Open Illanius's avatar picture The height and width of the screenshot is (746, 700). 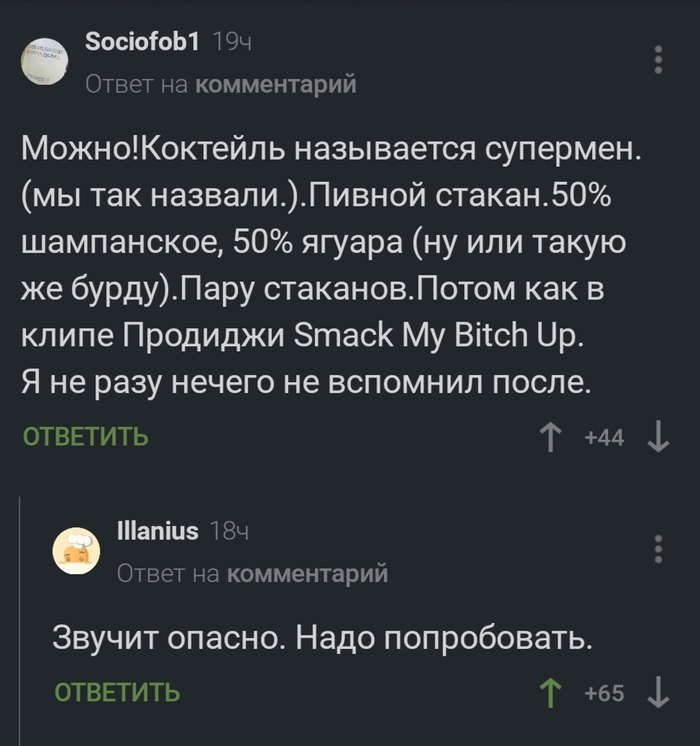tap(76, 551)
